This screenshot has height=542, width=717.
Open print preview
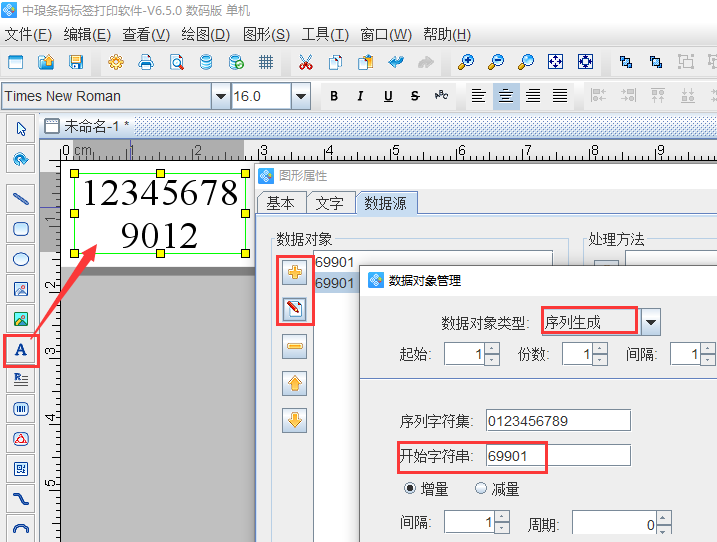click(177, 62)
